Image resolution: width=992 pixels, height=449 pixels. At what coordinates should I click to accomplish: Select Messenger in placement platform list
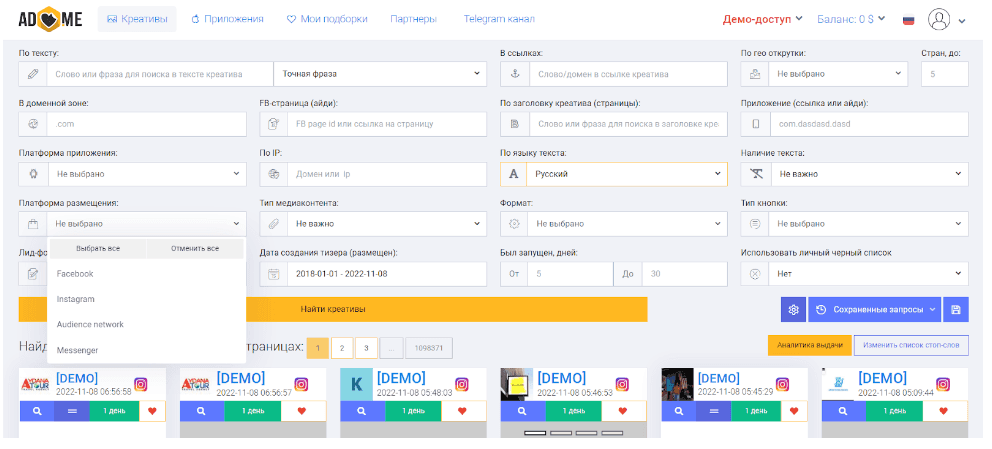(77, 350)
